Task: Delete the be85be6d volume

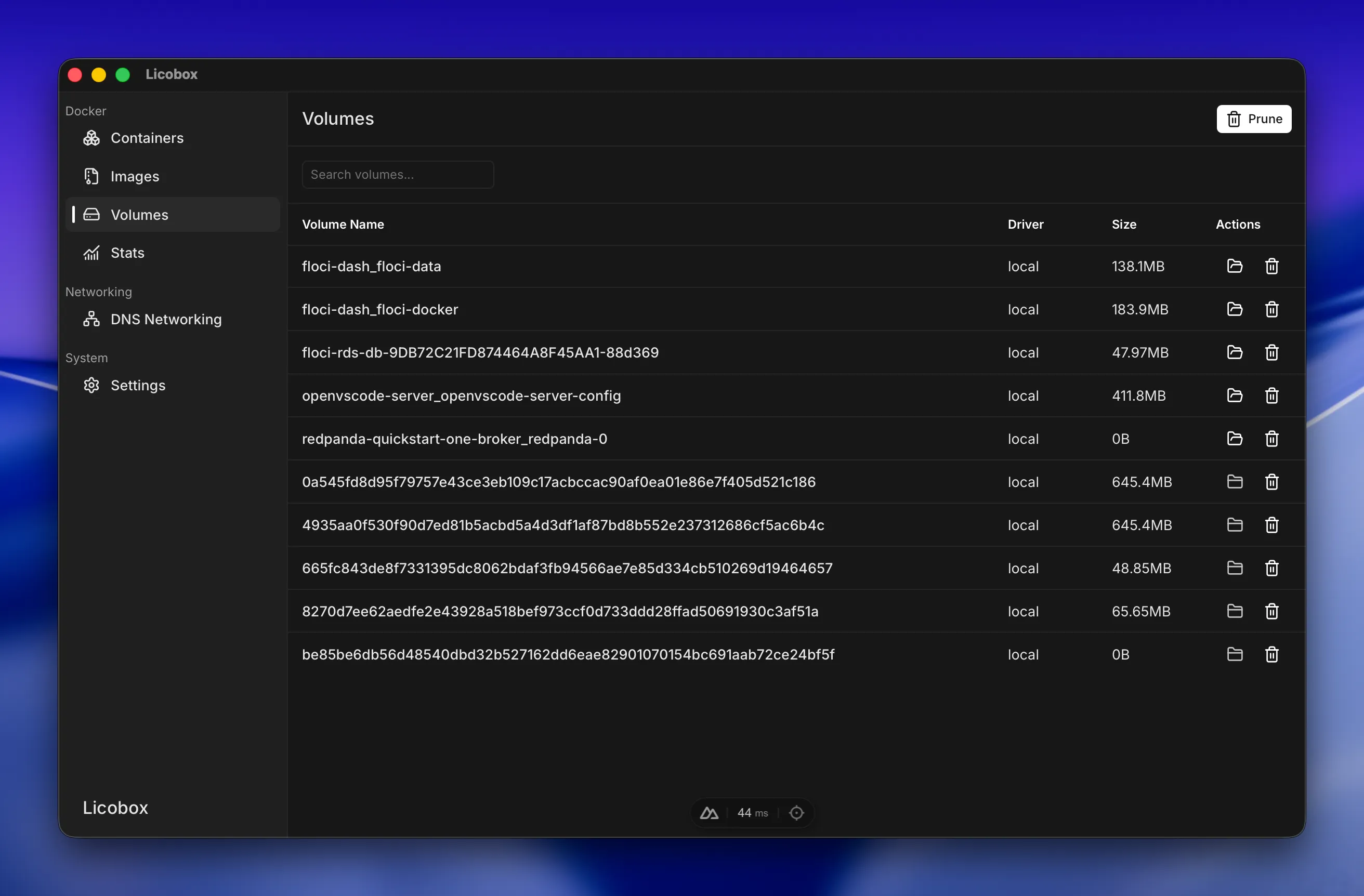Action: pos(1271,654)
